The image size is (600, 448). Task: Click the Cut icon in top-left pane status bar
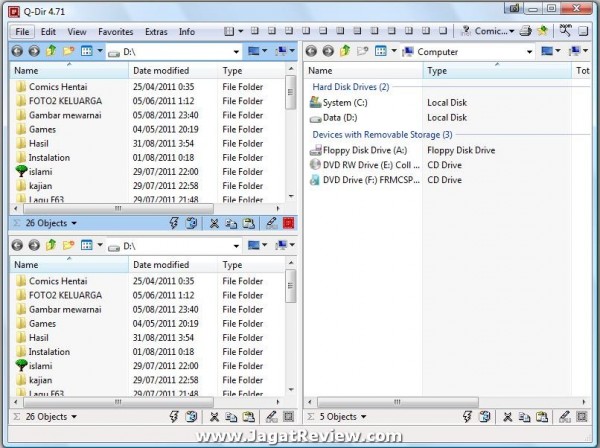pyautogui.click(x=214, y=223)
